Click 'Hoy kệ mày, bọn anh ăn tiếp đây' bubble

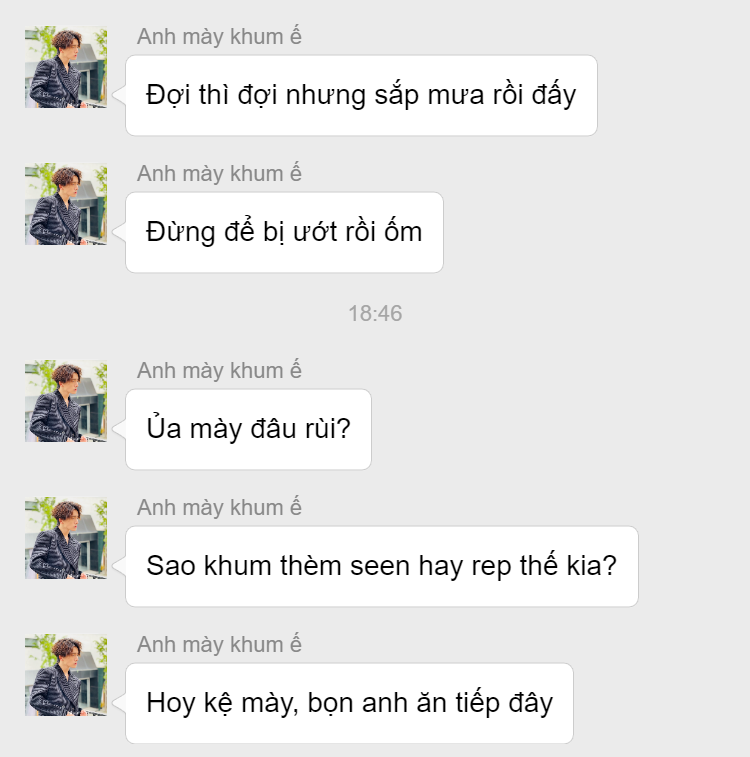click(349, 704)
